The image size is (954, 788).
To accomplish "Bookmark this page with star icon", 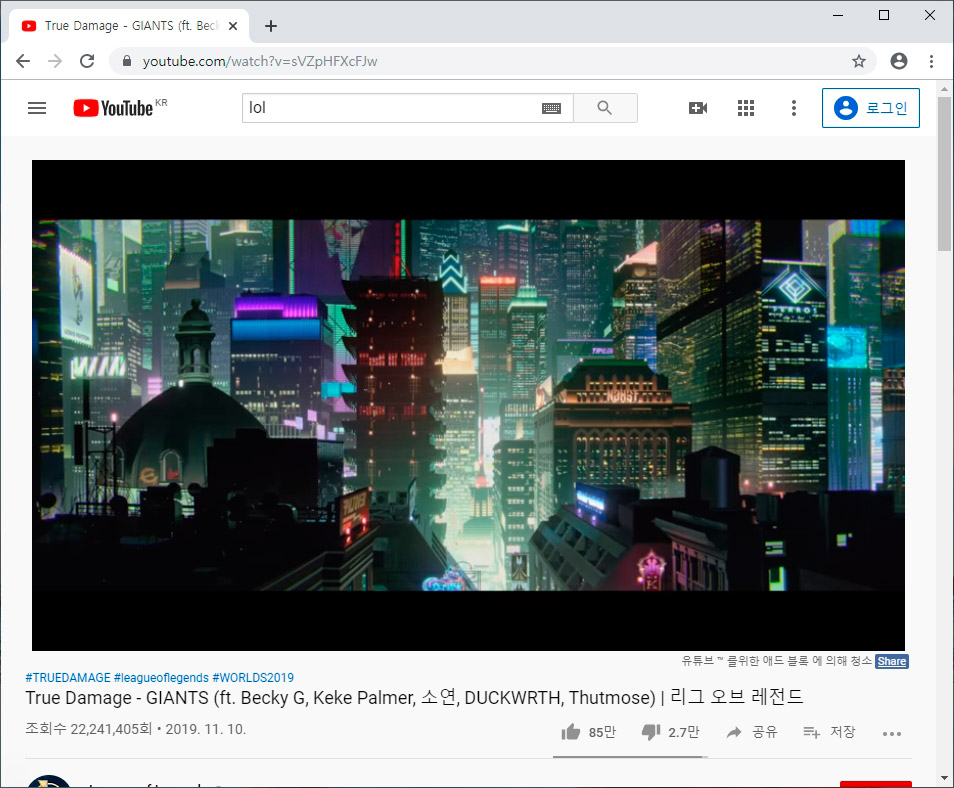I will [858, 61].
